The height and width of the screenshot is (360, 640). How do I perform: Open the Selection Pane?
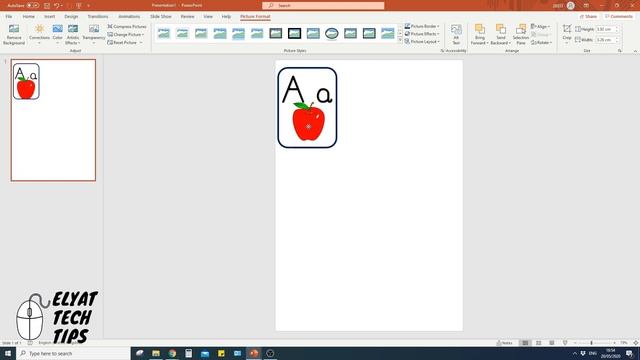[x=521, y=35]
